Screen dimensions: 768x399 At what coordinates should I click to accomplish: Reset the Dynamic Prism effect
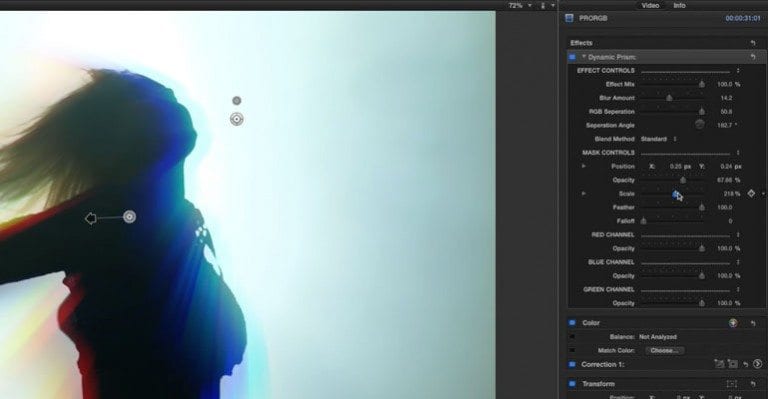(753, 57)
